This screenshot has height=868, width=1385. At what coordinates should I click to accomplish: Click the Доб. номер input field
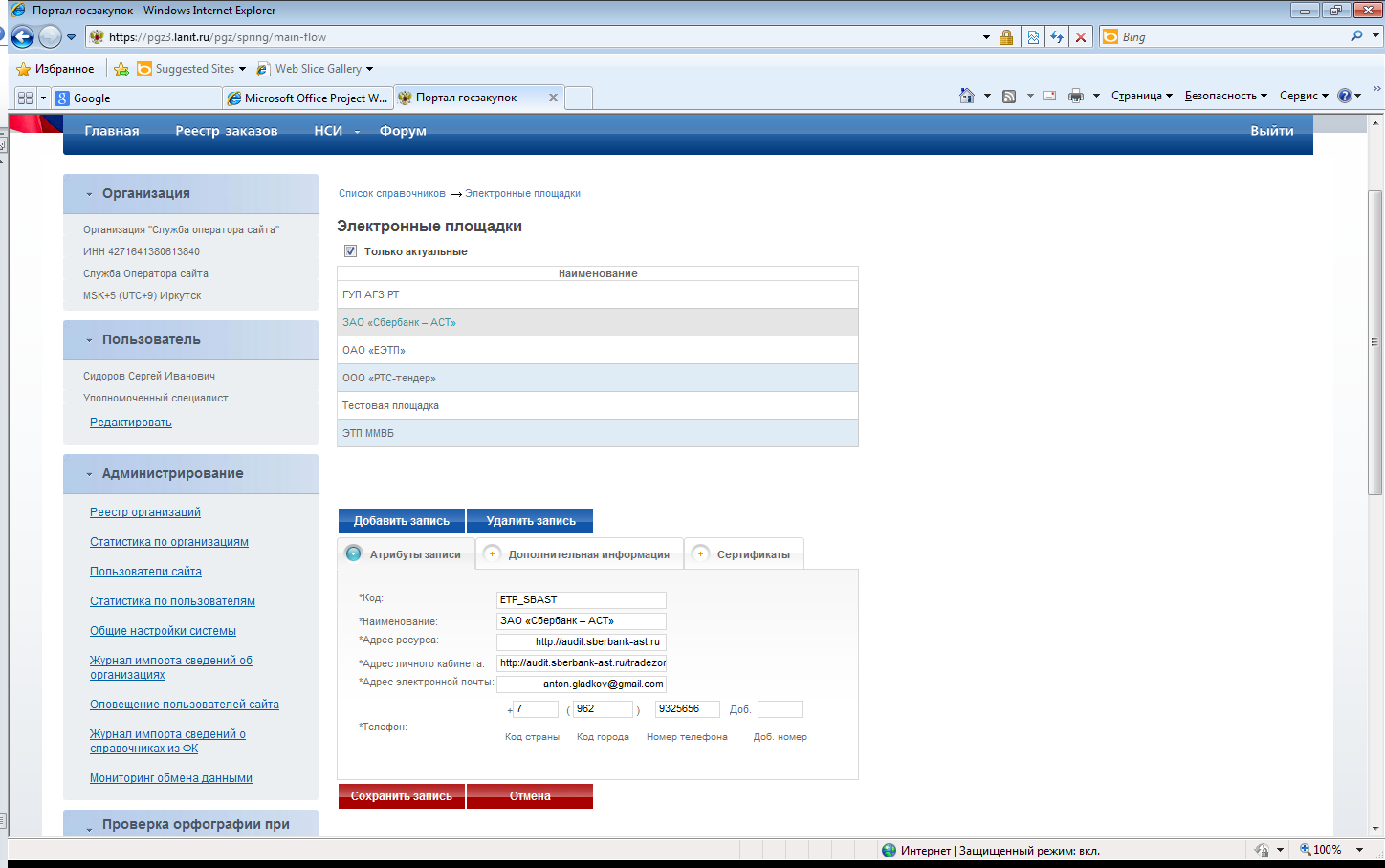point(780,709)
